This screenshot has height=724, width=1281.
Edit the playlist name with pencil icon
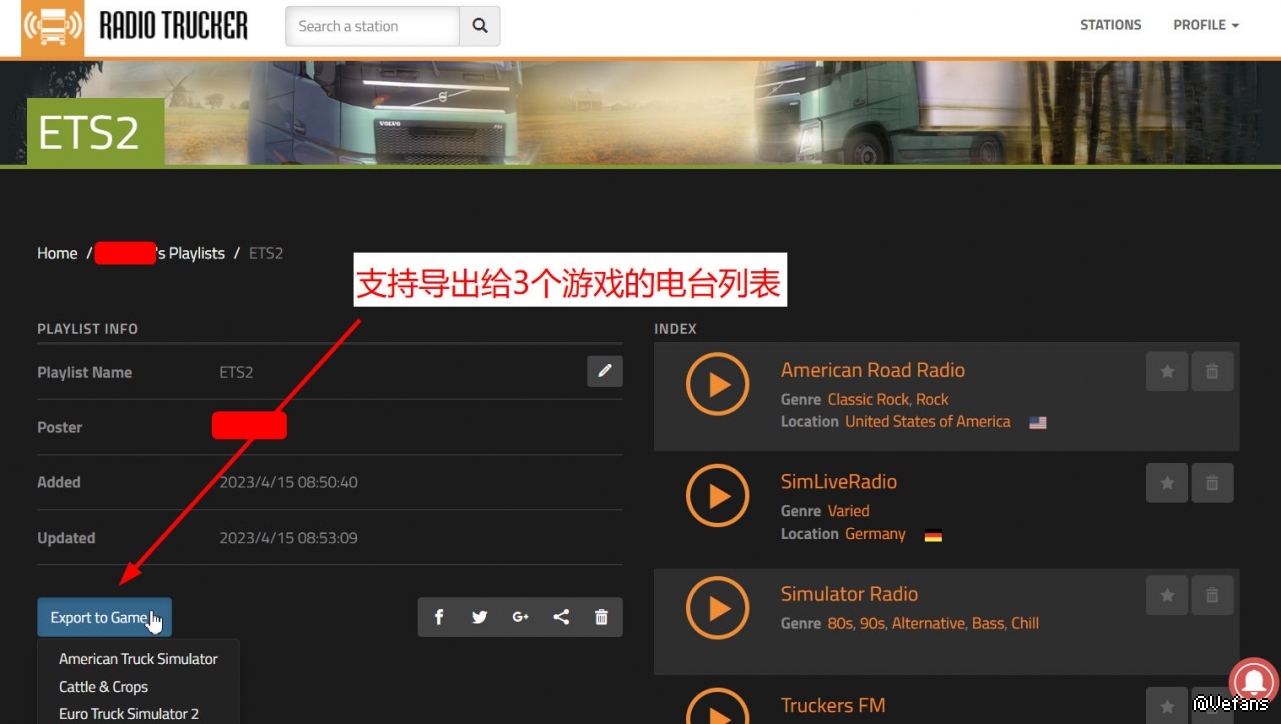coord(605,371)
